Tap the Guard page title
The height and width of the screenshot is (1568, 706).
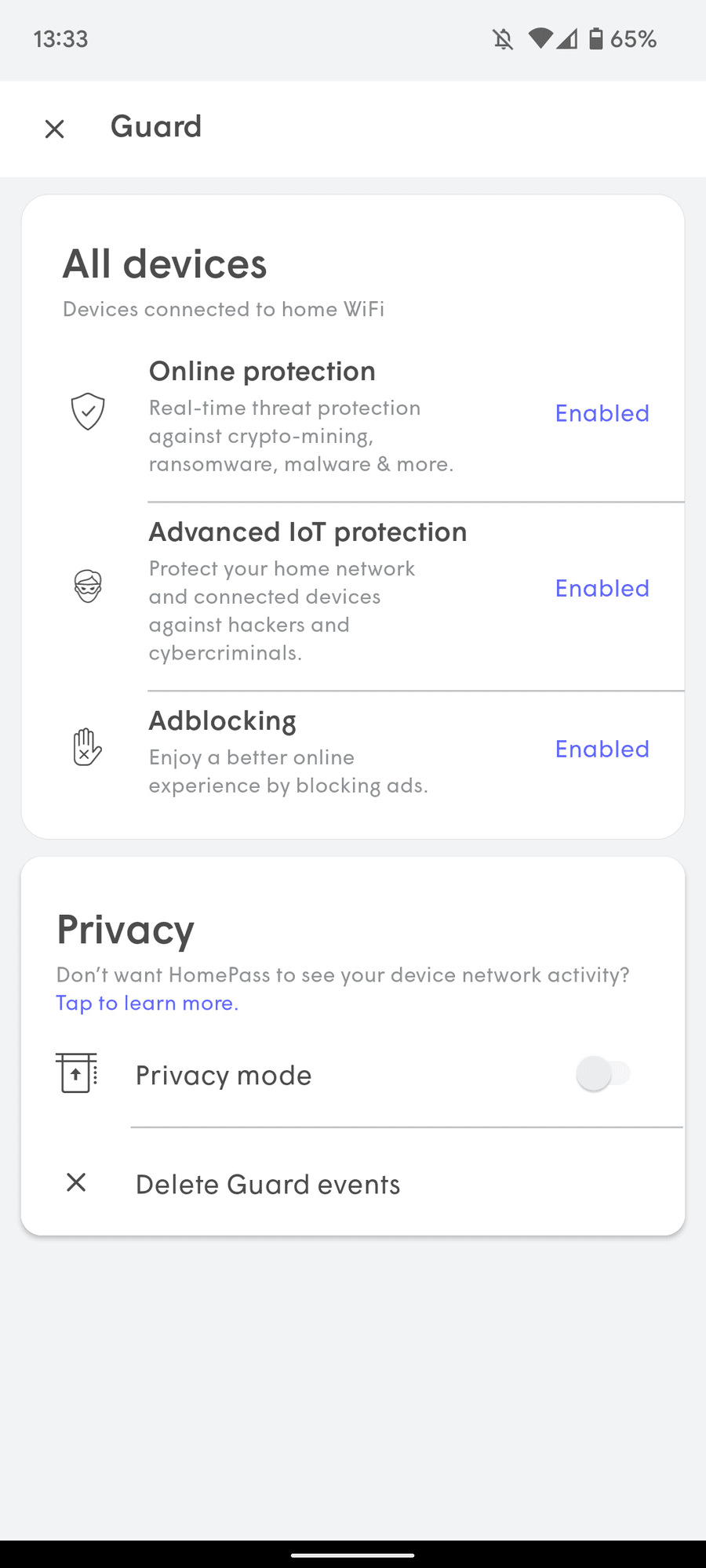tap(156, 127)
